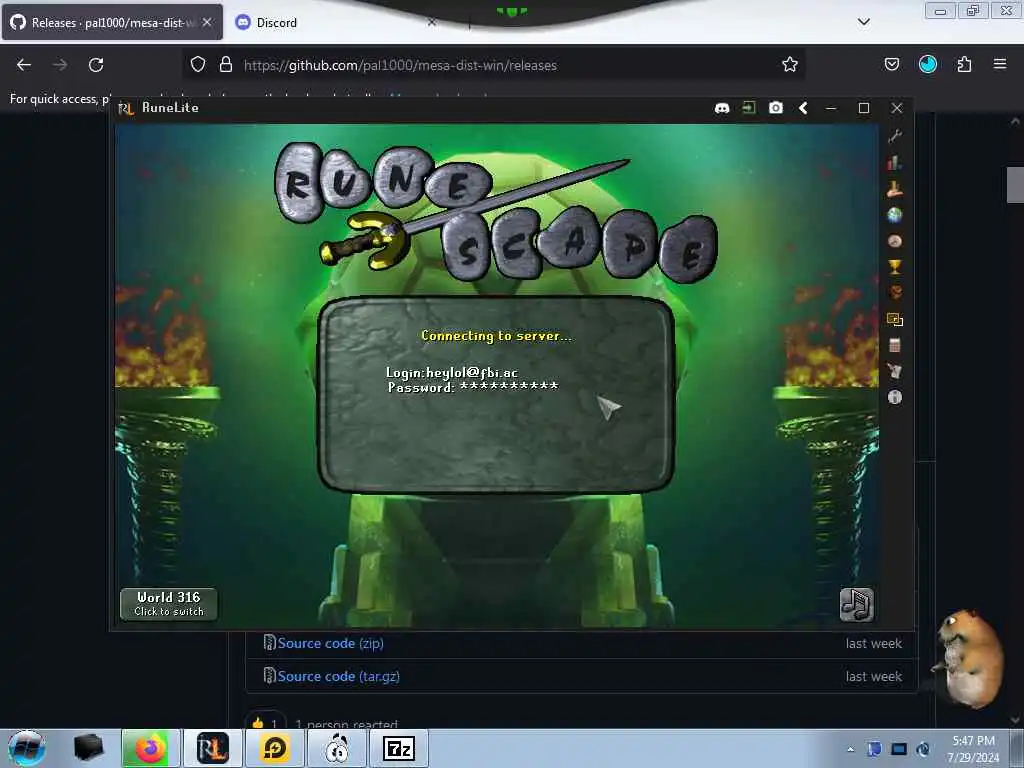Screen dimensions: 1024x768
Task: Click the taskbar clock showing 5:47 PM
Action: [x=974, y=748]
